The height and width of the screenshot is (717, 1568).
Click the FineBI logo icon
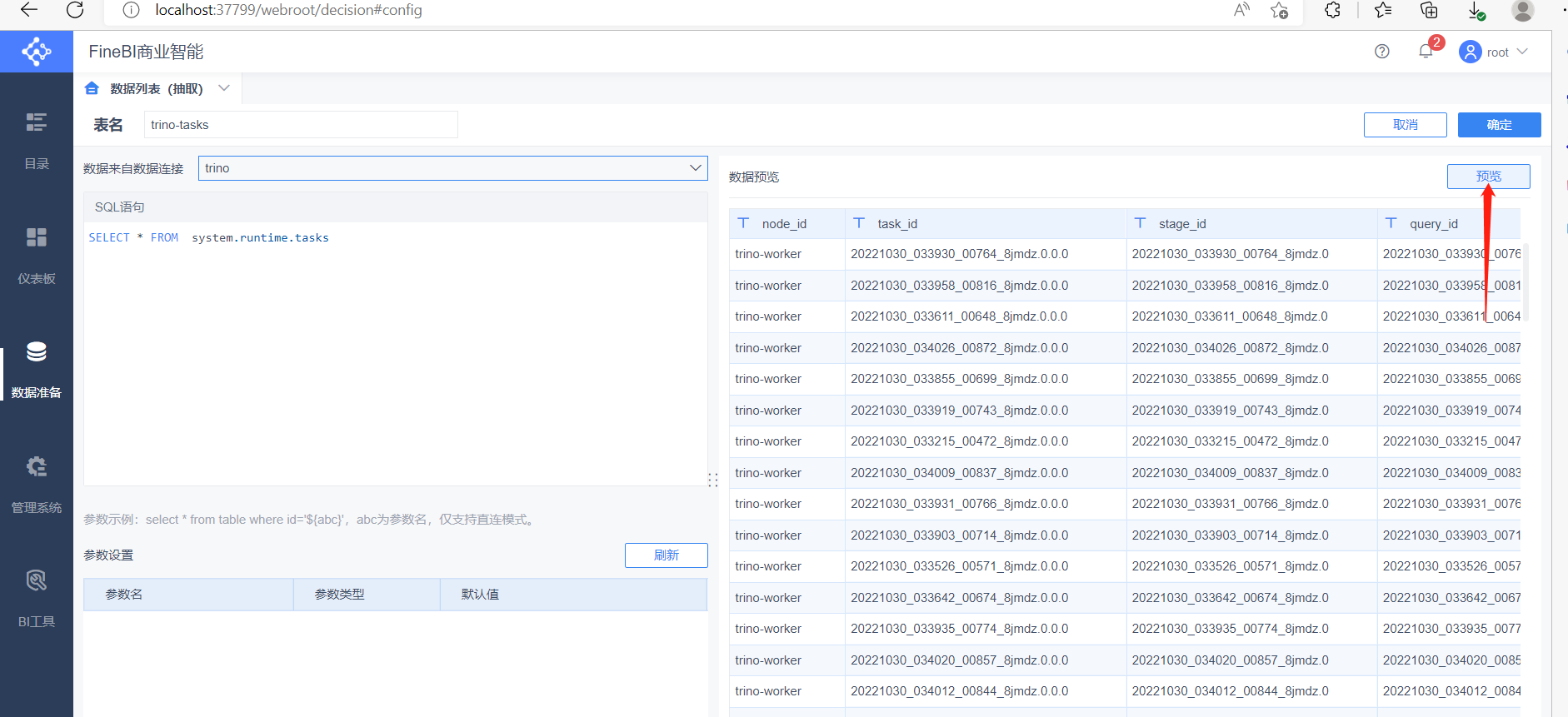[x=37, y=52]
